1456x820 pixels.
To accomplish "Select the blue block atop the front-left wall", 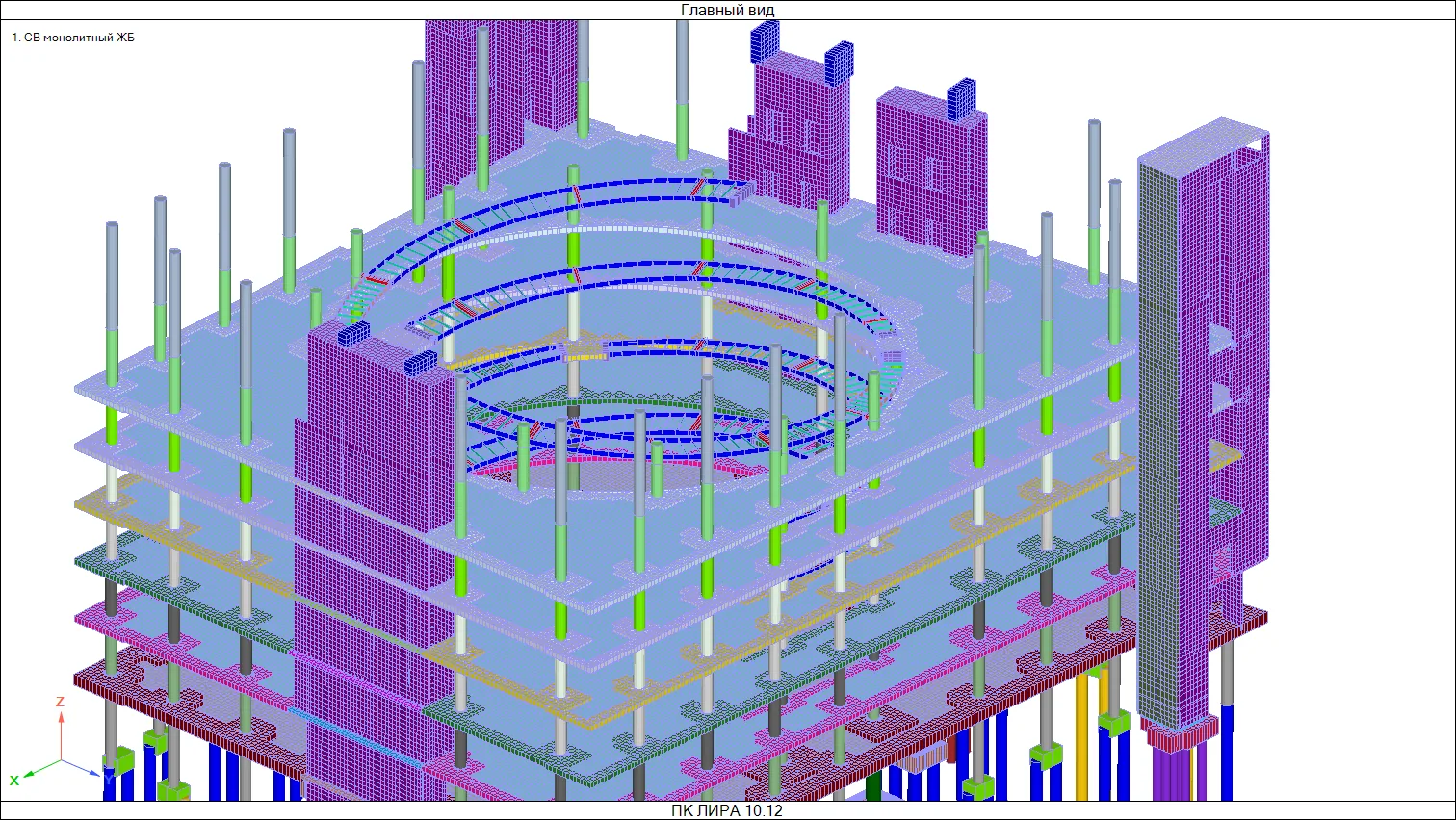I will (x=352, y=334).
